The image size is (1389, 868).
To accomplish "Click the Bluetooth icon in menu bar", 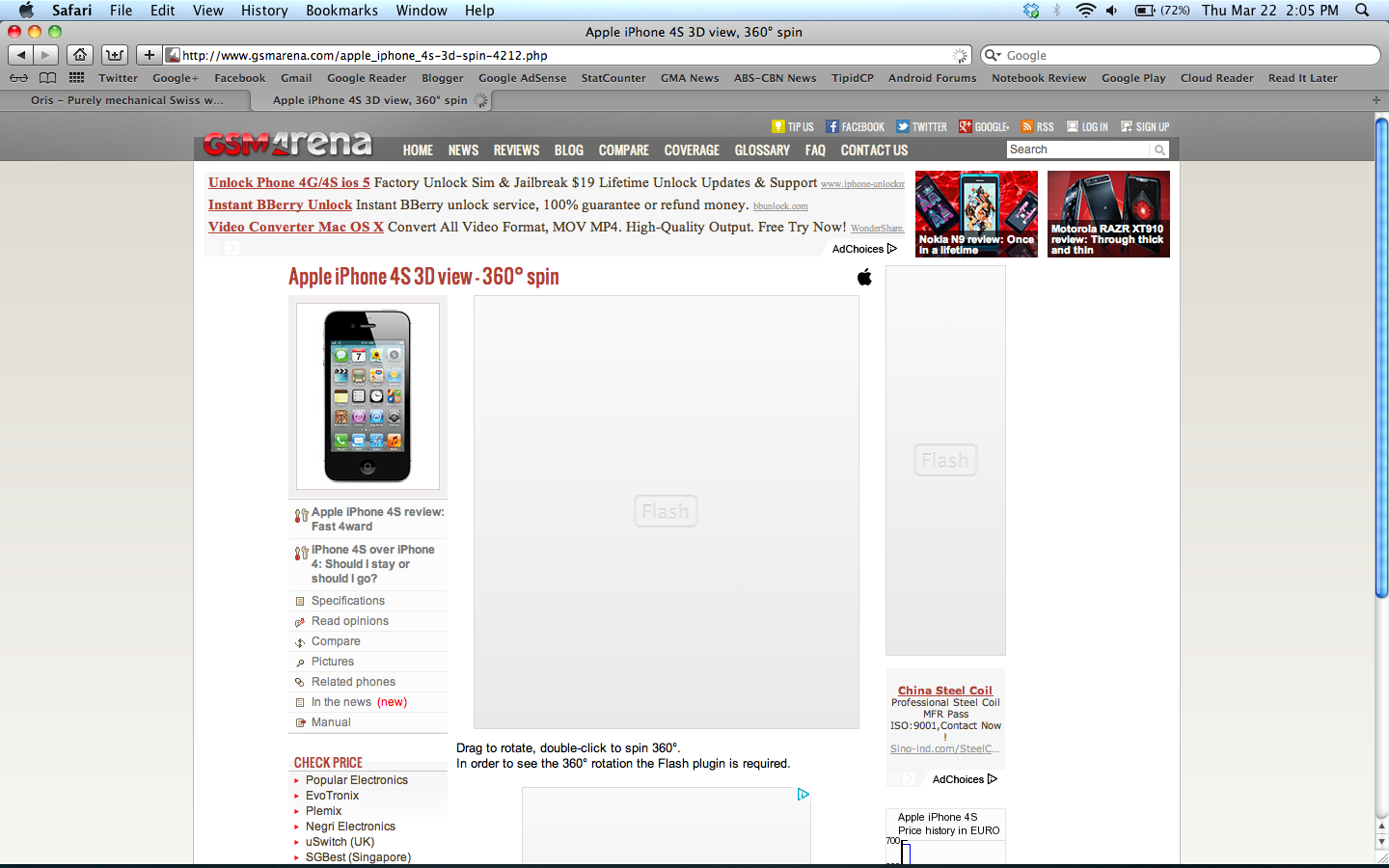I will click(x=1057, y=11).
